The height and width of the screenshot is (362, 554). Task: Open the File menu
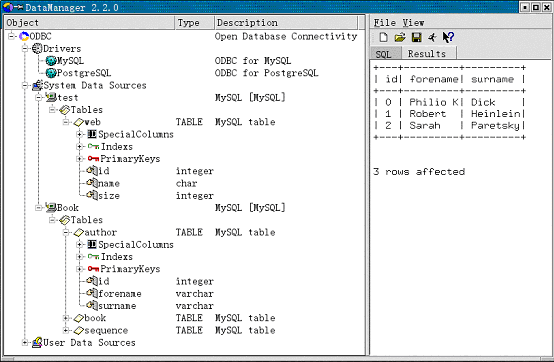coord(384,23)
